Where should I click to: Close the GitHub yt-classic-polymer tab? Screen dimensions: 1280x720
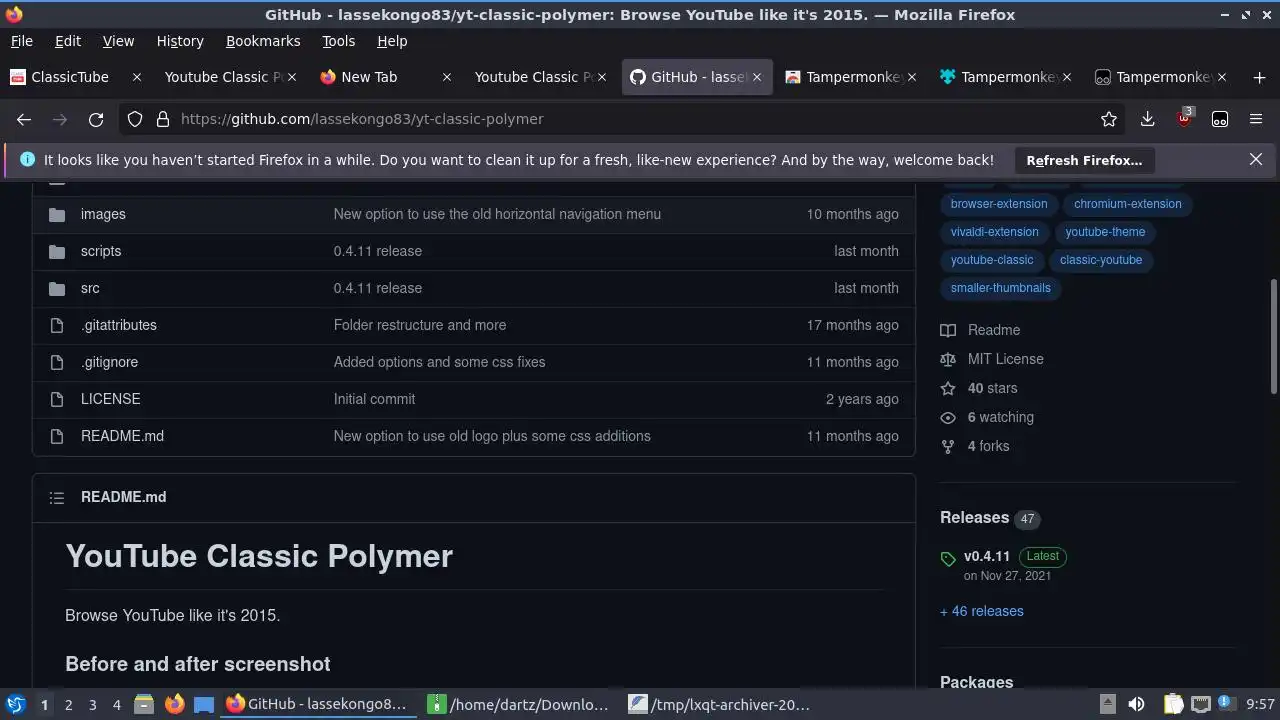(757, 77)
